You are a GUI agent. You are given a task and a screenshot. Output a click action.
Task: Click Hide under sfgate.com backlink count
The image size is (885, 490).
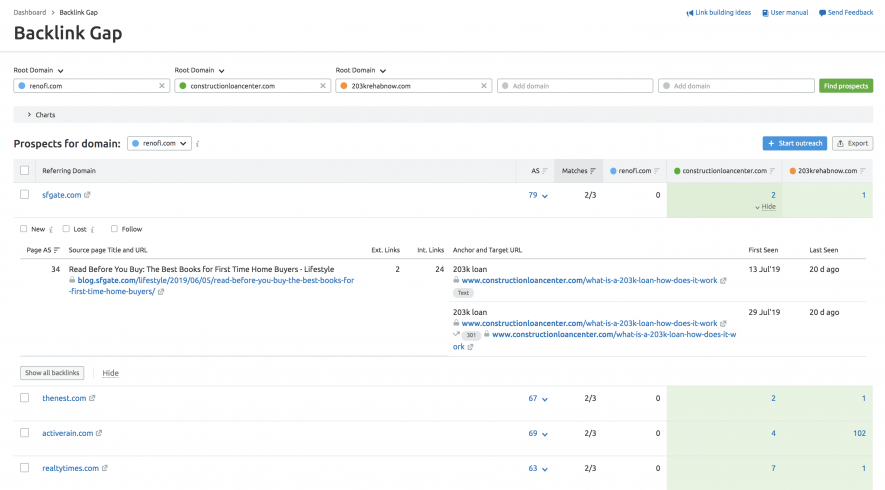click(x=768, y=207)
